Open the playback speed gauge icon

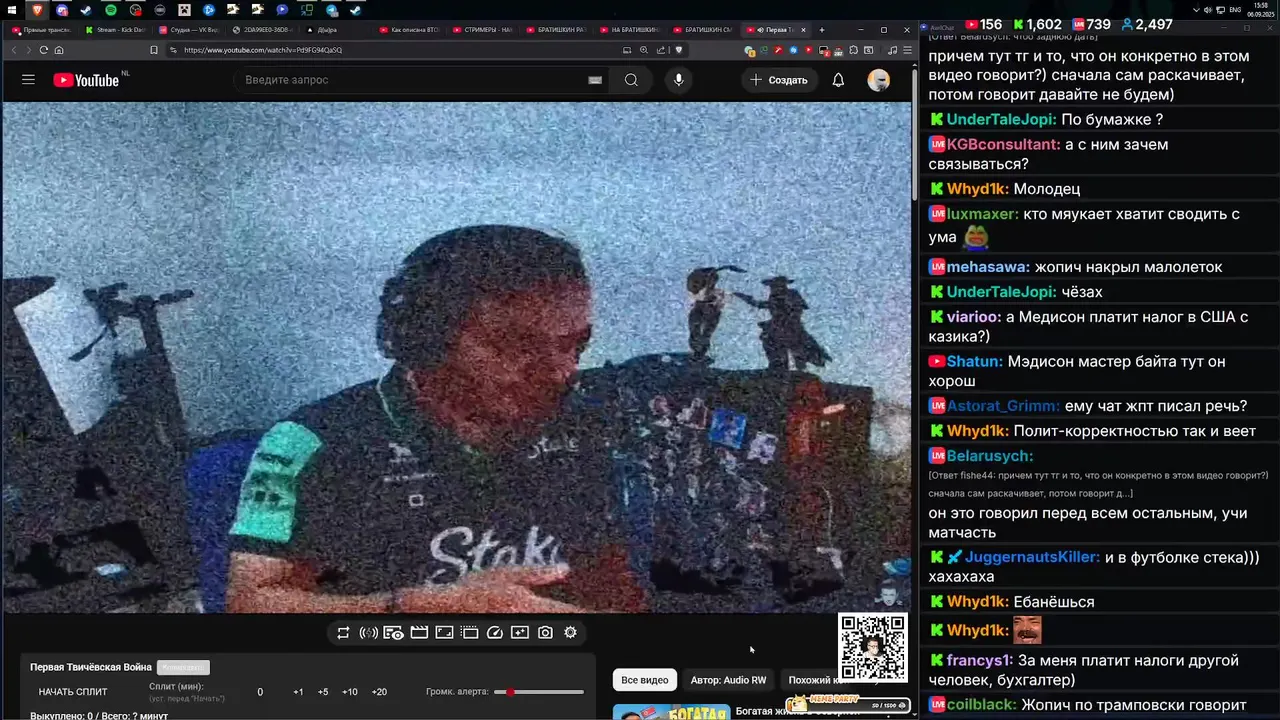[495, 633]
